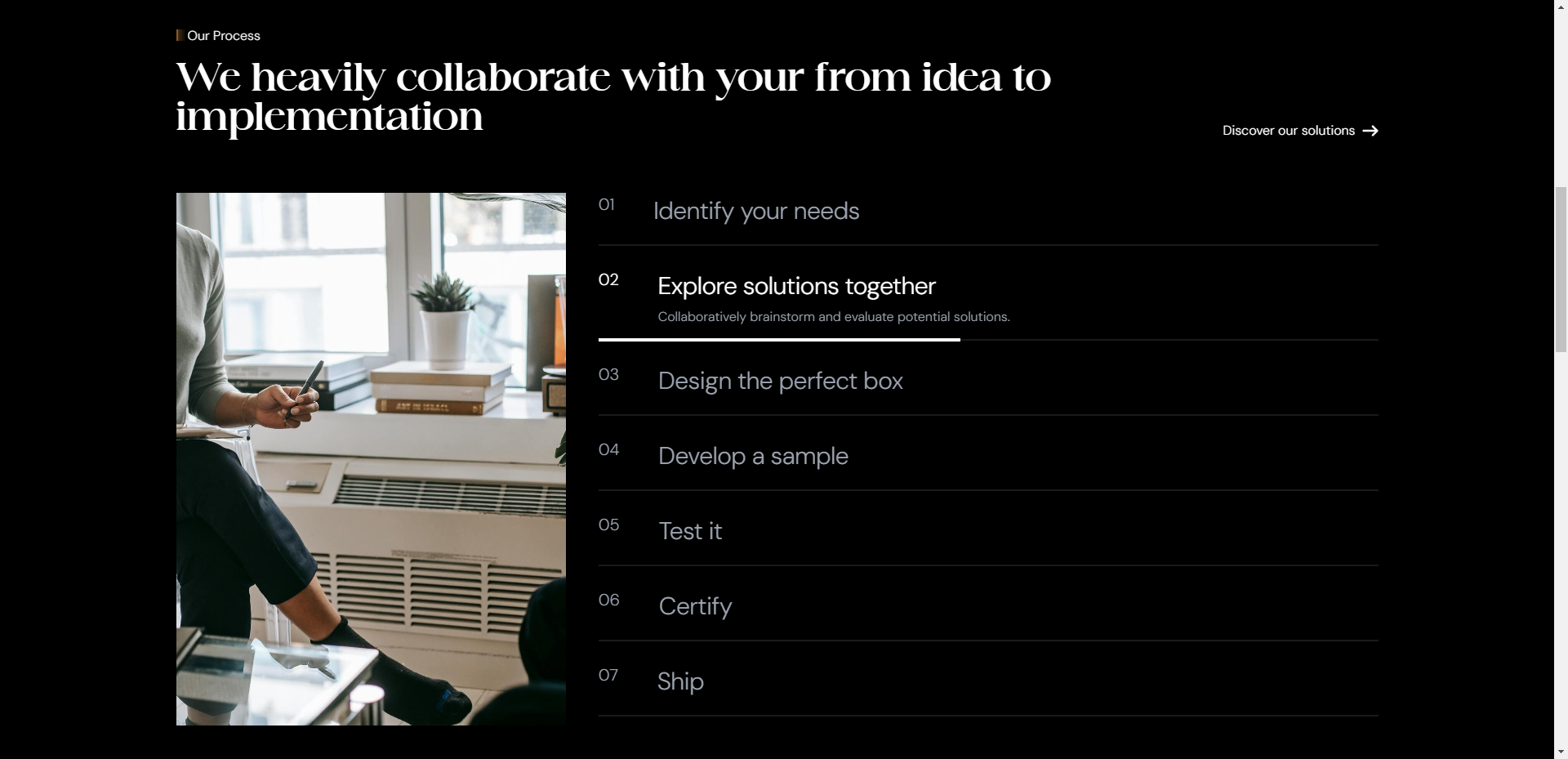Click the scrollbar up arrow

click(1561, 7)
